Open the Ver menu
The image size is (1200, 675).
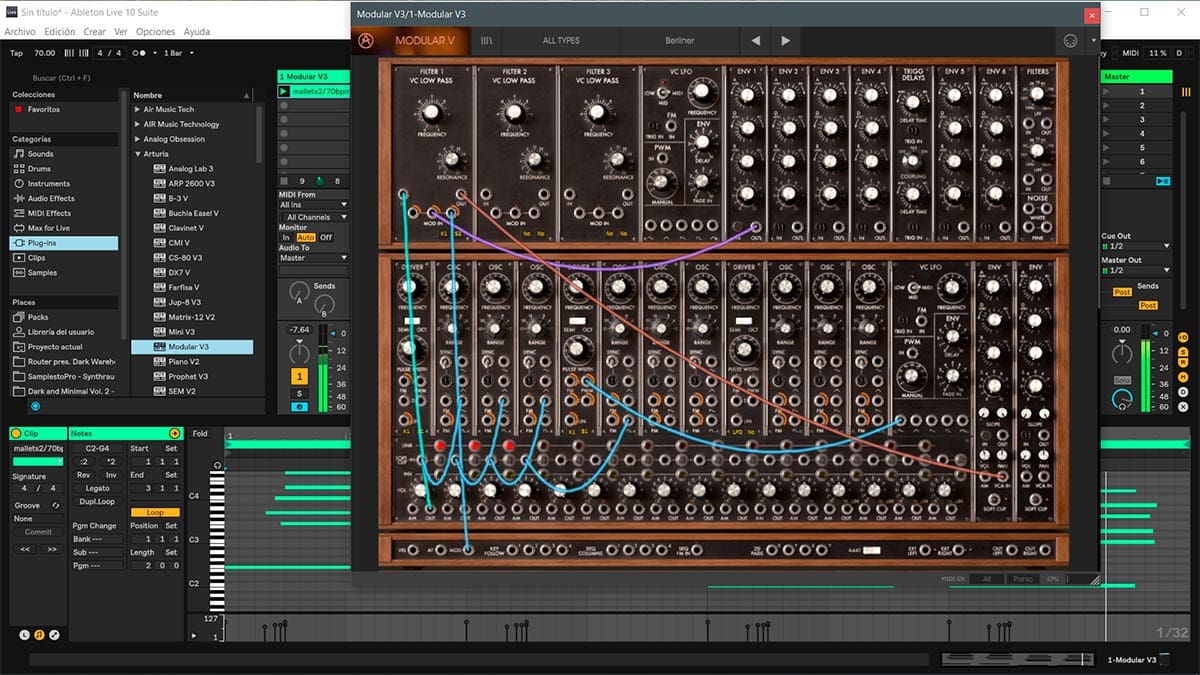(121, 32)
